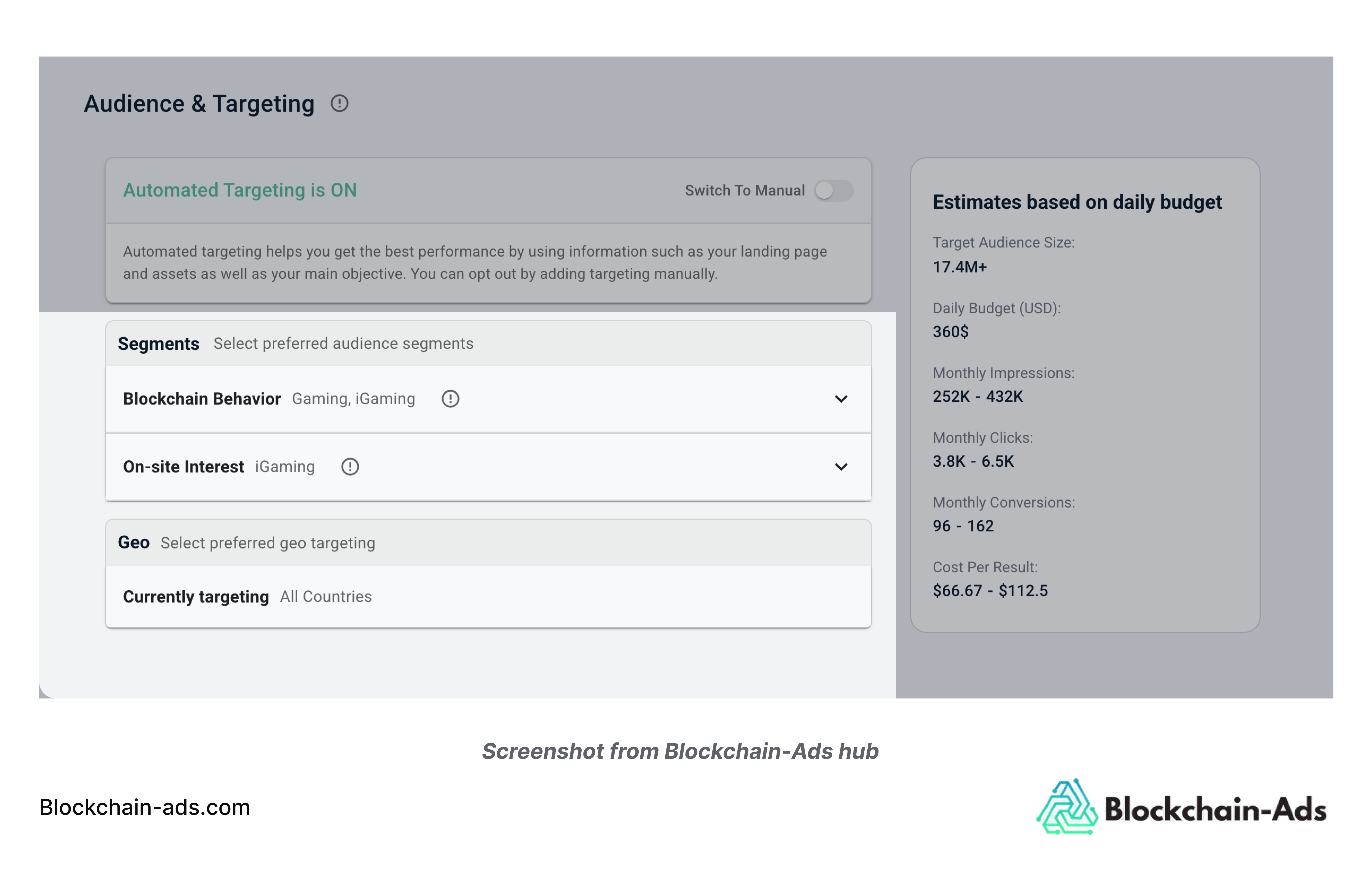This screenshot has width=1372, height=886.
Task: Click the 'Audience & Targeting' title
Action: click(199, 104)
